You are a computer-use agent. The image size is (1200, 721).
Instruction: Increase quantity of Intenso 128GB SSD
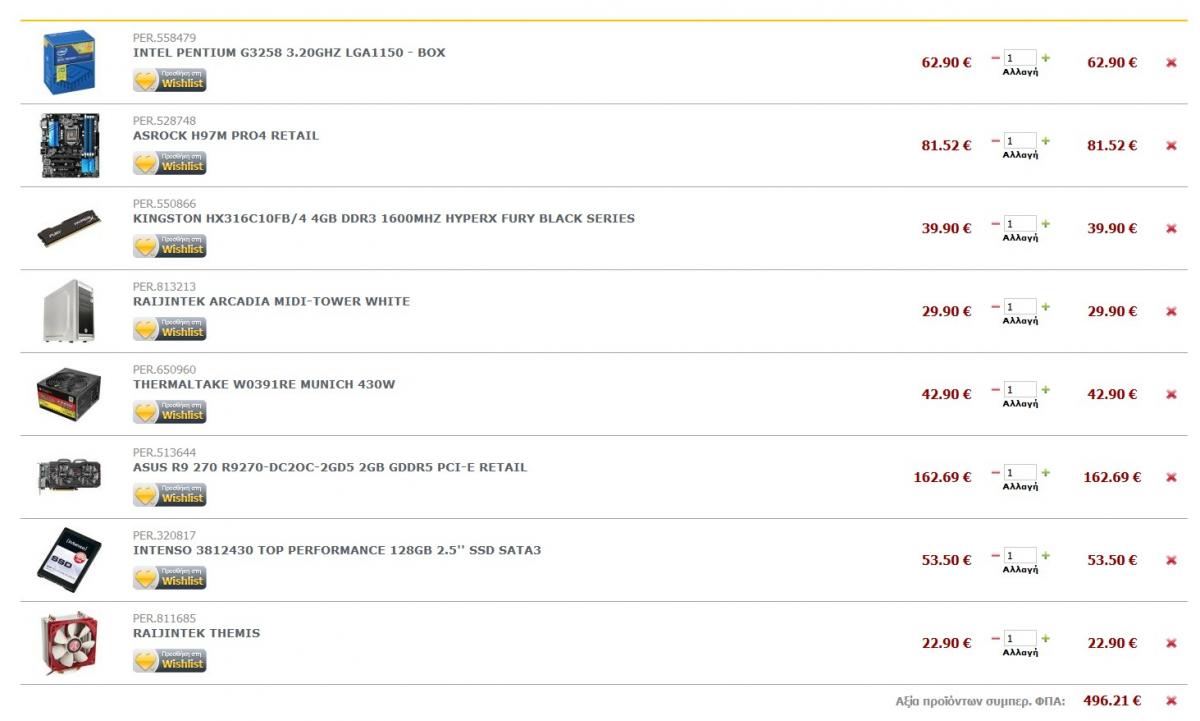1046,555
